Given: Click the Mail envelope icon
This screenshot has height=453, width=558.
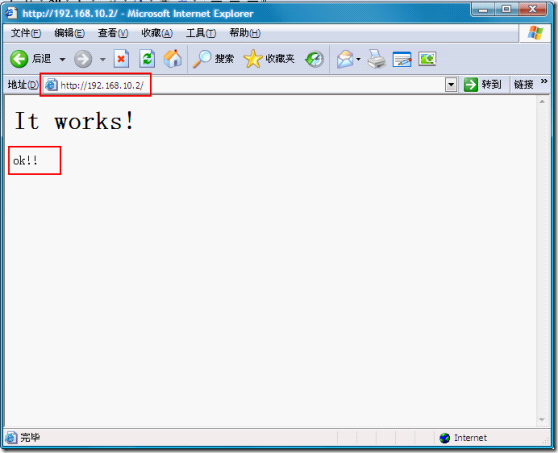Looking at the screenshot, I should [x=345, y=59].
